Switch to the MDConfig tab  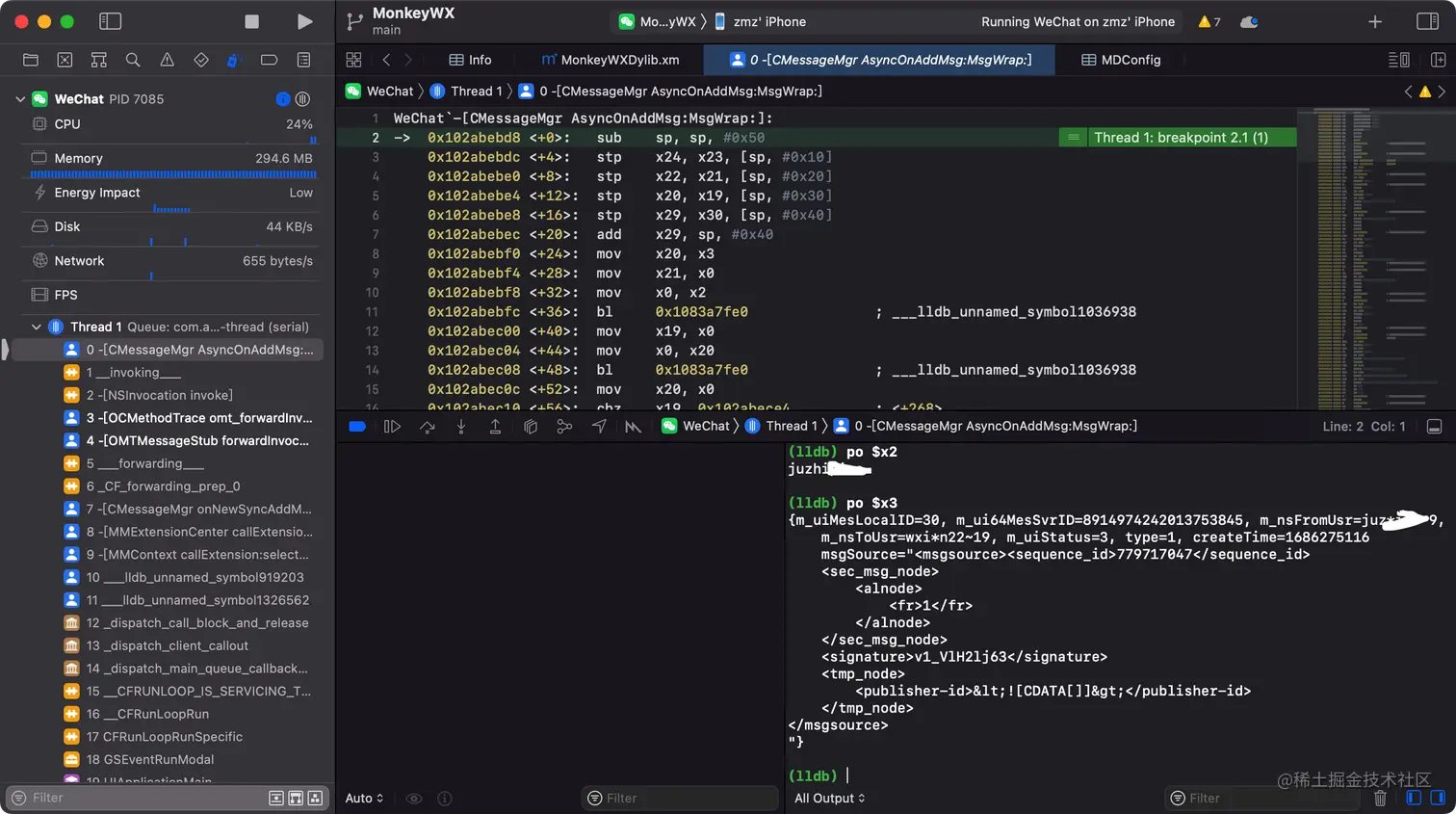[x=1121, y=60]
